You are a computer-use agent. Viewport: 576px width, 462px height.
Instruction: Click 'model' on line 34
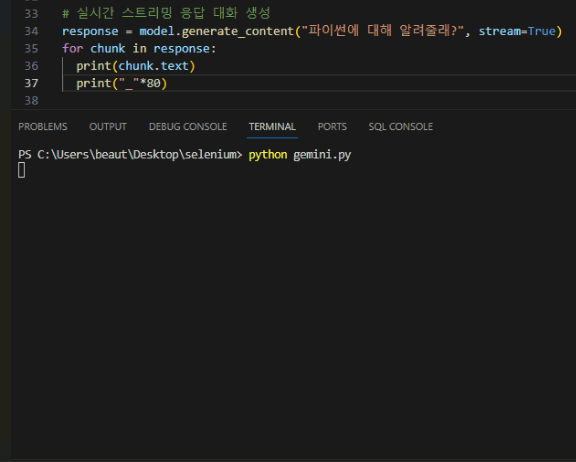157,31
